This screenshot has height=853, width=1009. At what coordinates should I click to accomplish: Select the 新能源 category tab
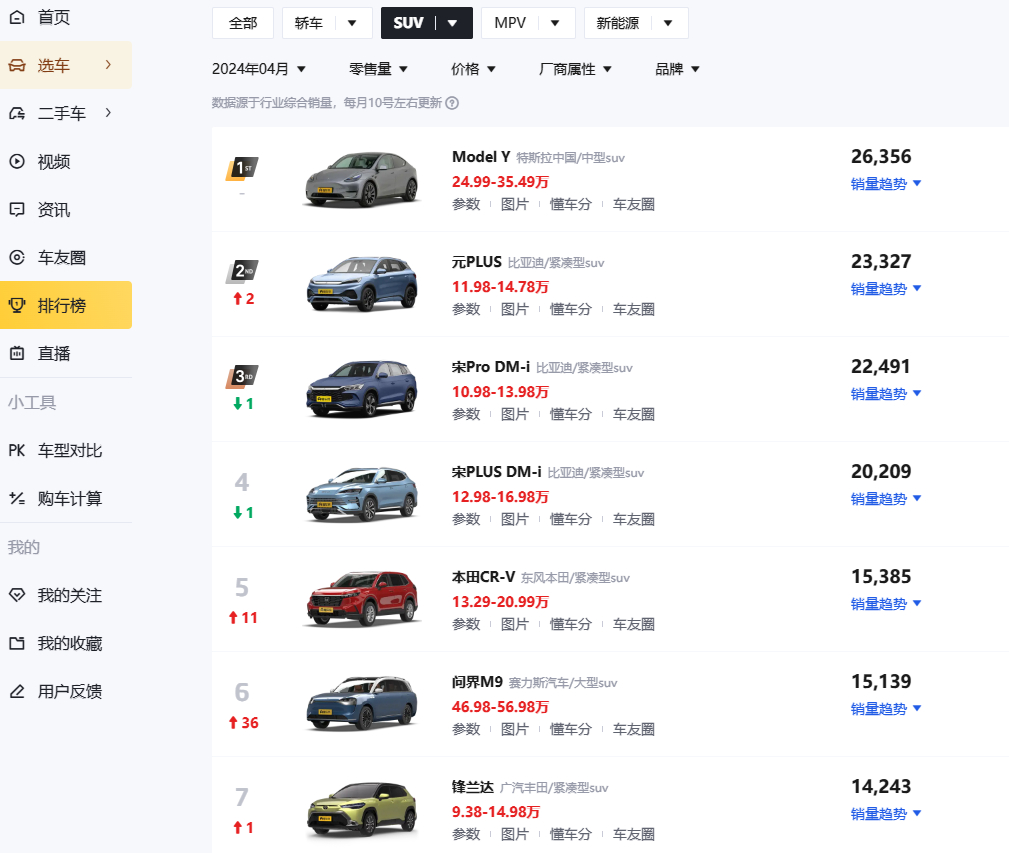coord(617,23)
